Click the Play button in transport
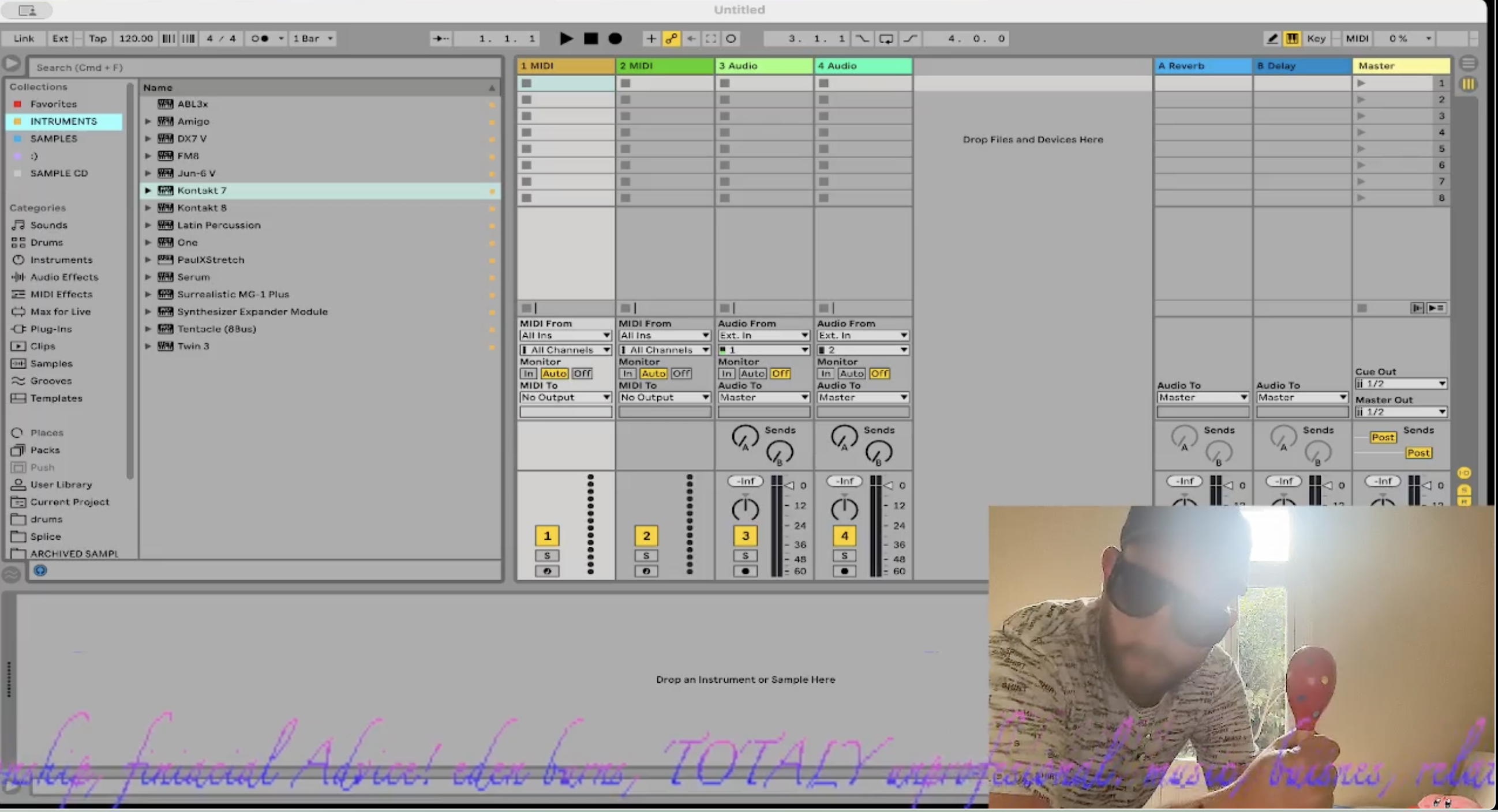 566,39
